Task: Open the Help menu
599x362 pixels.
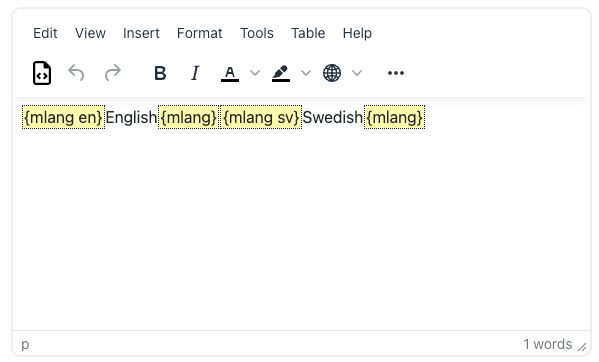Action: pyautogui.click(x=357, y=33)
